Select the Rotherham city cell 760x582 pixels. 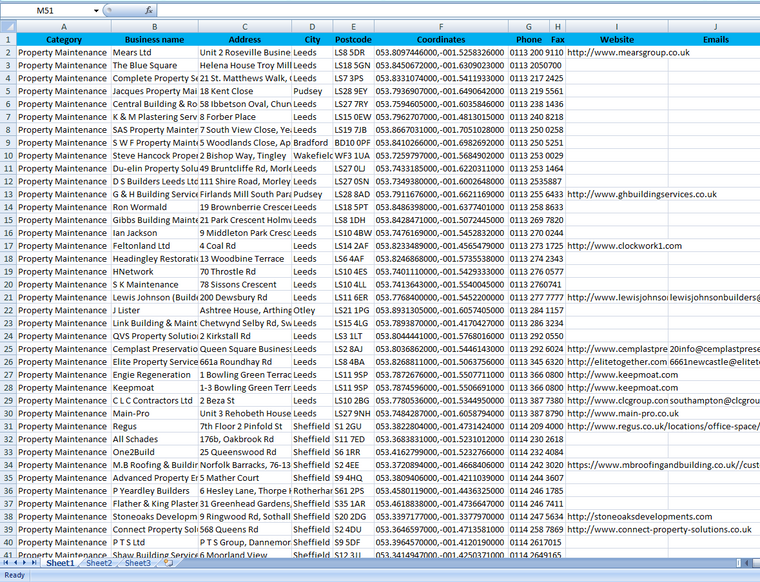(312, 491)
